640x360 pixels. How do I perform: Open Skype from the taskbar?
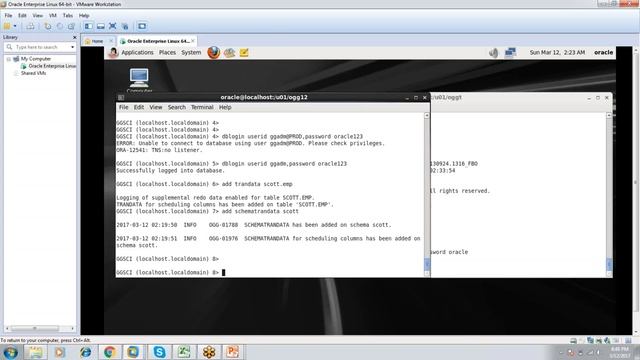tap(159, 352)
